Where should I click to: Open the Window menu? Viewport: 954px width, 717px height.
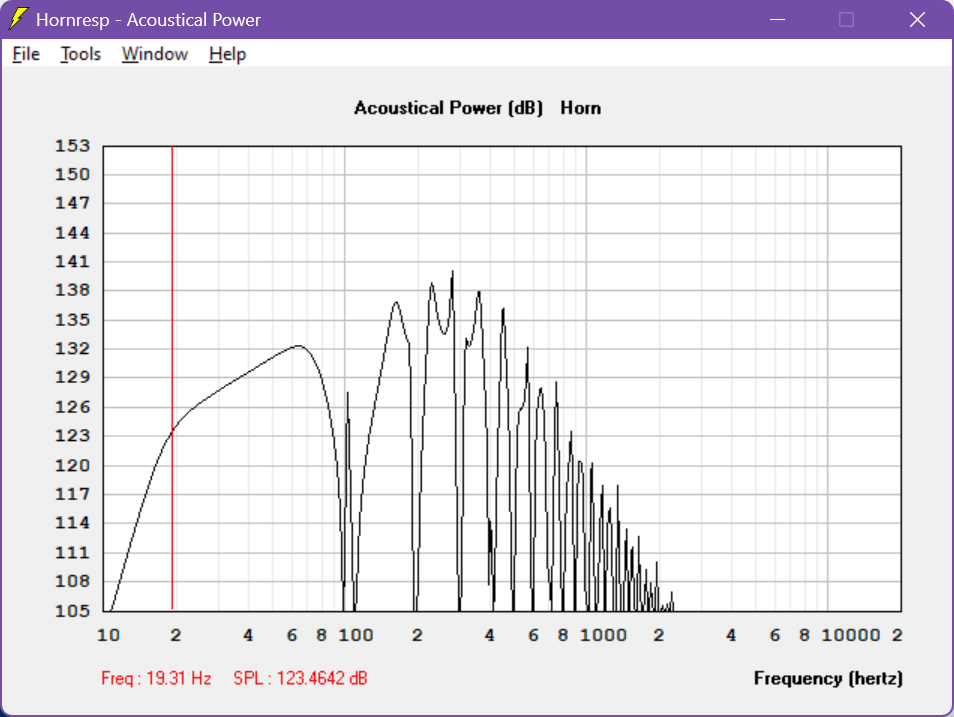click(155, 54)
